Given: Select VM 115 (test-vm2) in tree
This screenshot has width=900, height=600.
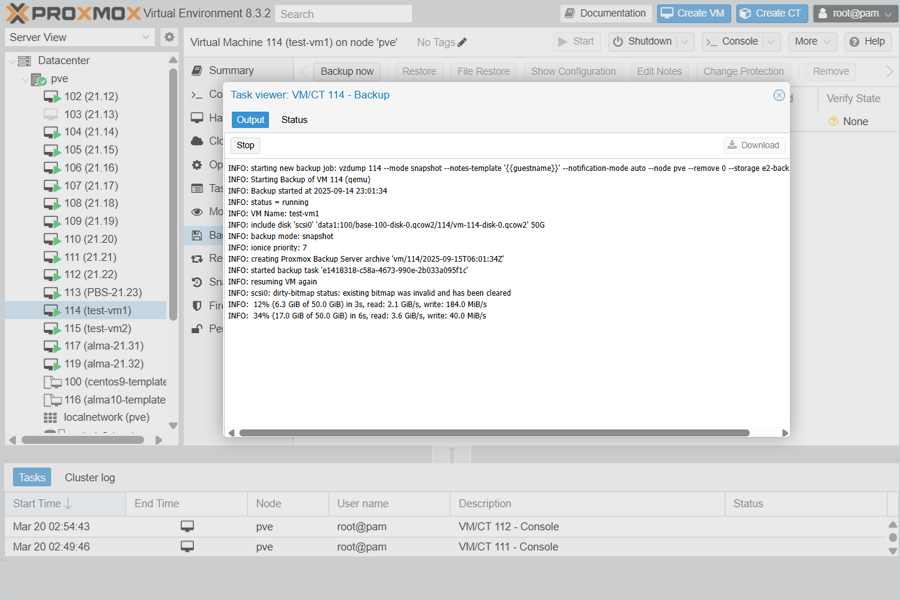Looking at the screenshot, I should coord(97,328).
